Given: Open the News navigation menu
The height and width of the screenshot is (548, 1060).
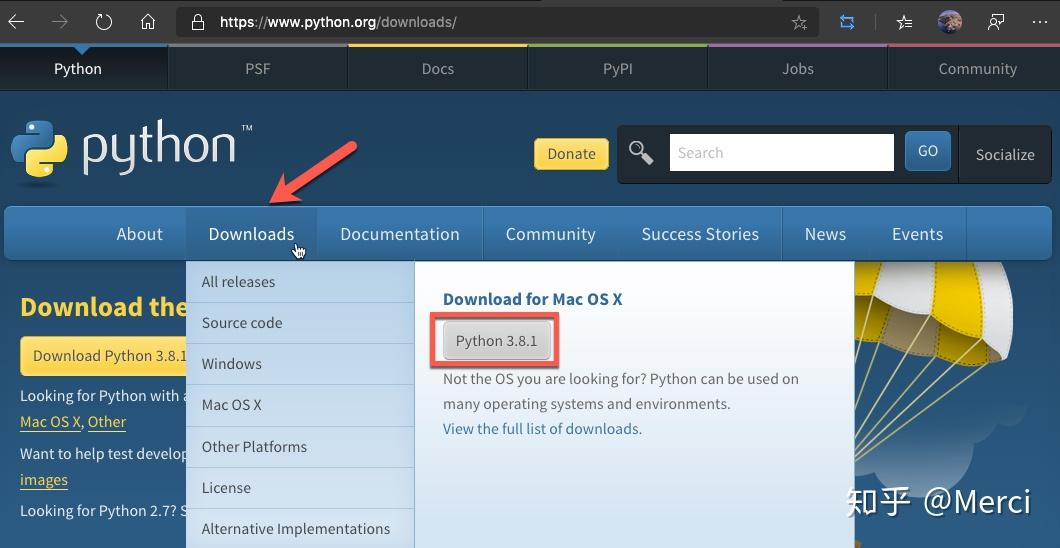Looking at the screenshot, I should 825,234.
